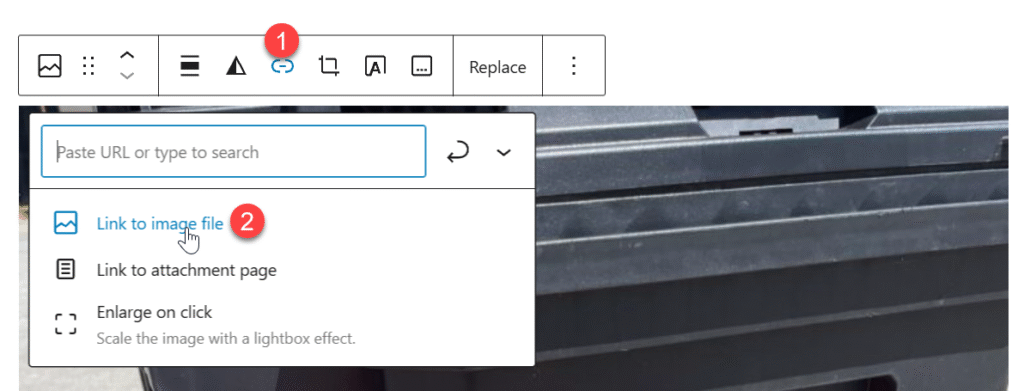The width and height of the screenshot is (1024, 391).
Task: Move block up with the up chevron
Action: pos(128,55)
